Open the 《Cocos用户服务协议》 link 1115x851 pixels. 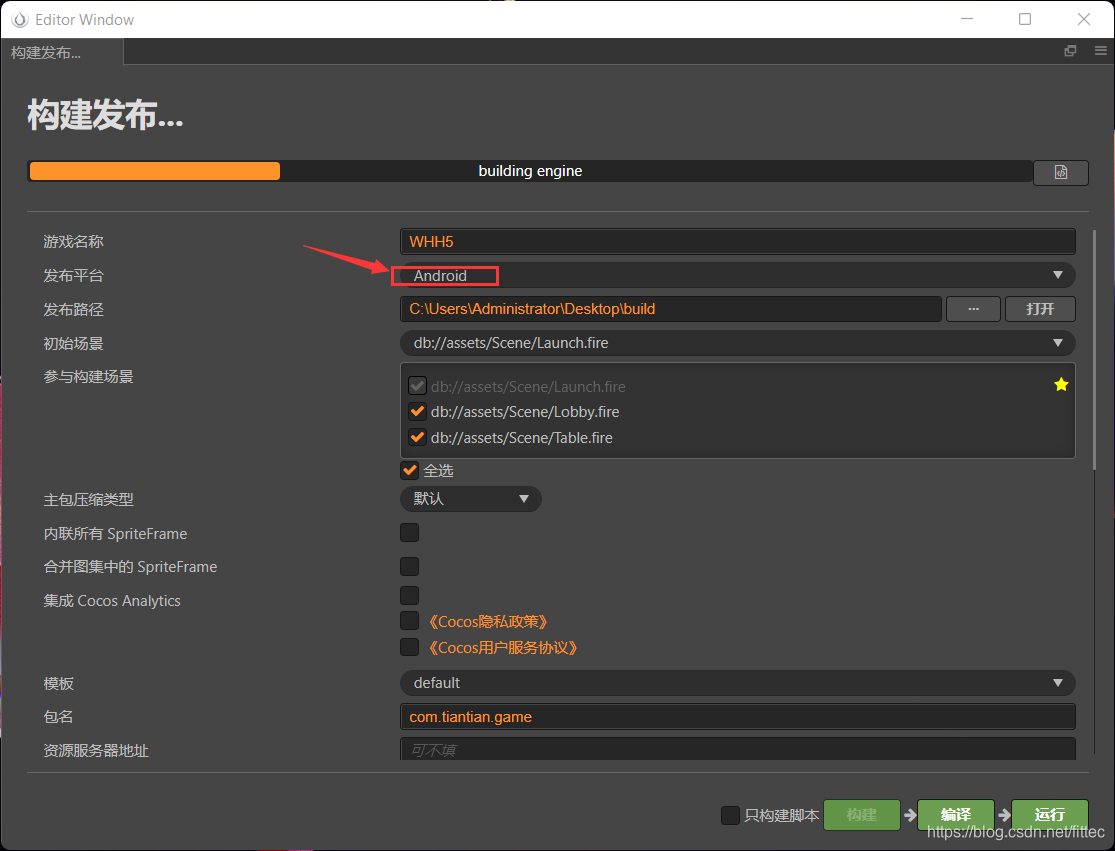(x=502, y=648)
